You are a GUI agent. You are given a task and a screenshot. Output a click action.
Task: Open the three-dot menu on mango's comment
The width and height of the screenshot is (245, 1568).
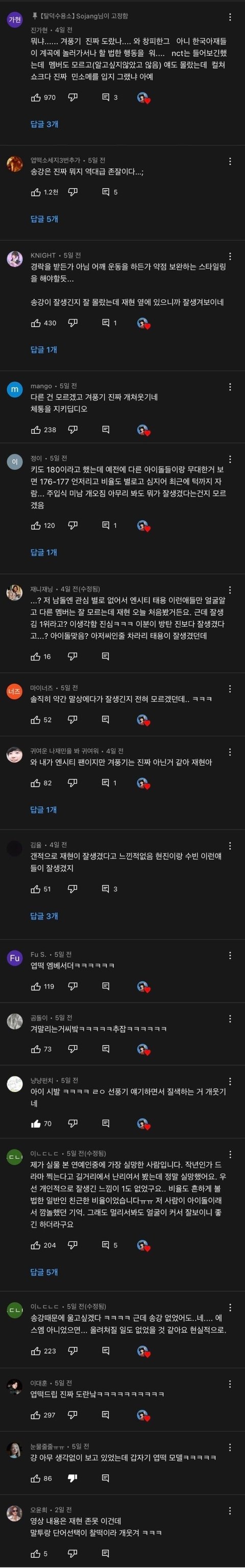coord(230,387)
